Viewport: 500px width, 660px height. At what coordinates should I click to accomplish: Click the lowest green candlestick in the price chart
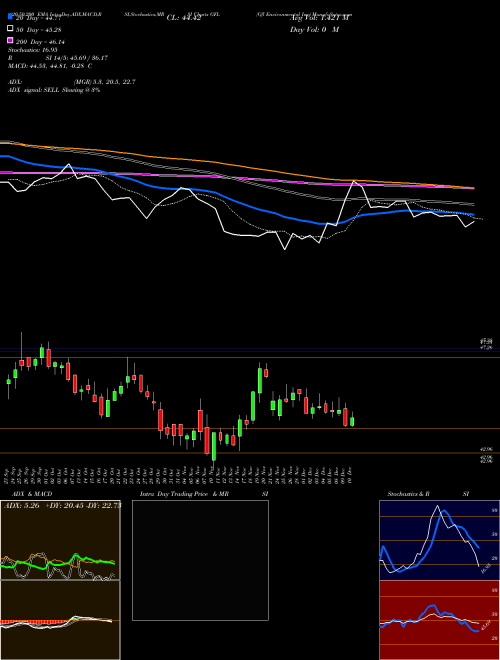214,447
